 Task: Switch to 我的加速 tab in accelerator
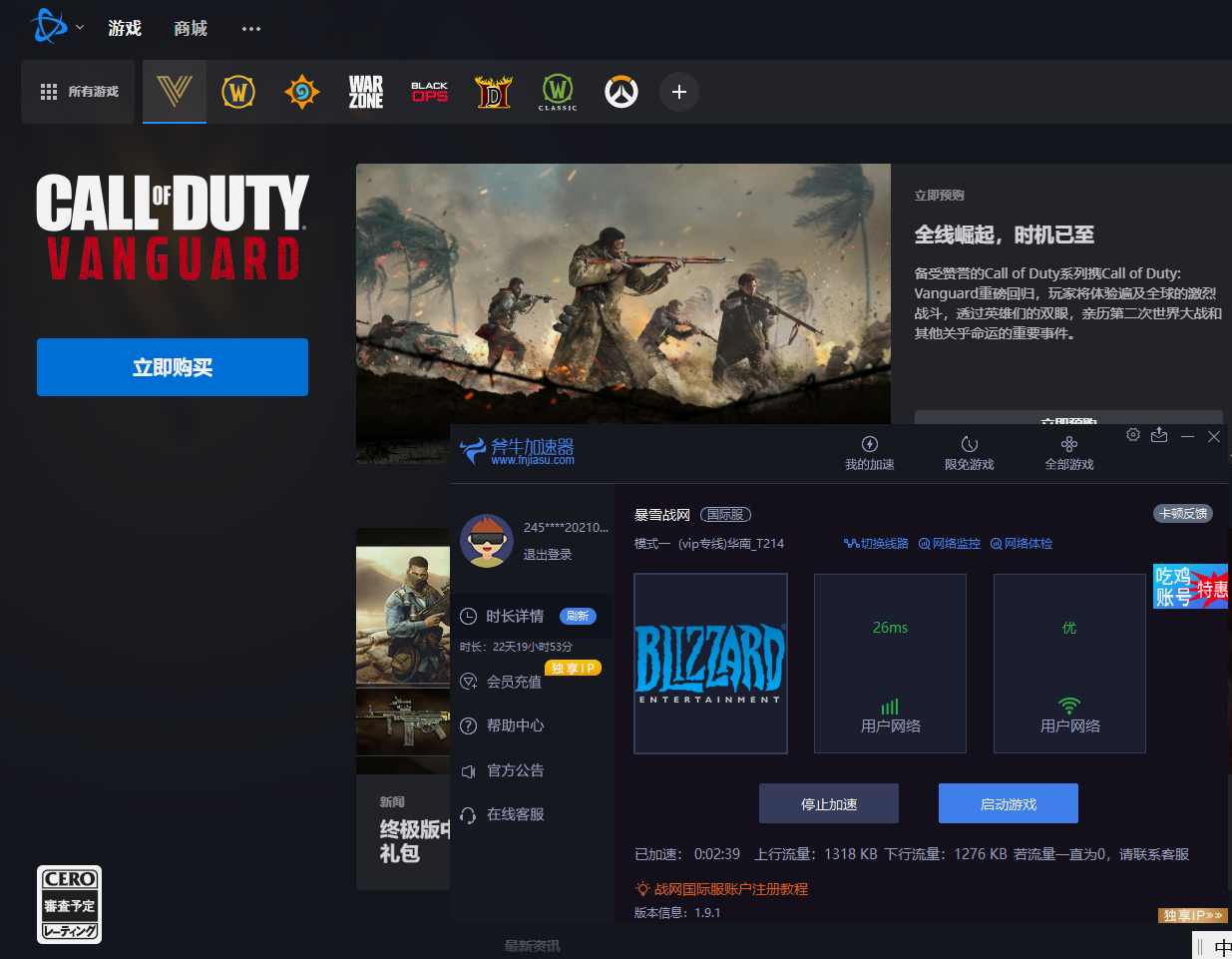[x=870, y=453]
